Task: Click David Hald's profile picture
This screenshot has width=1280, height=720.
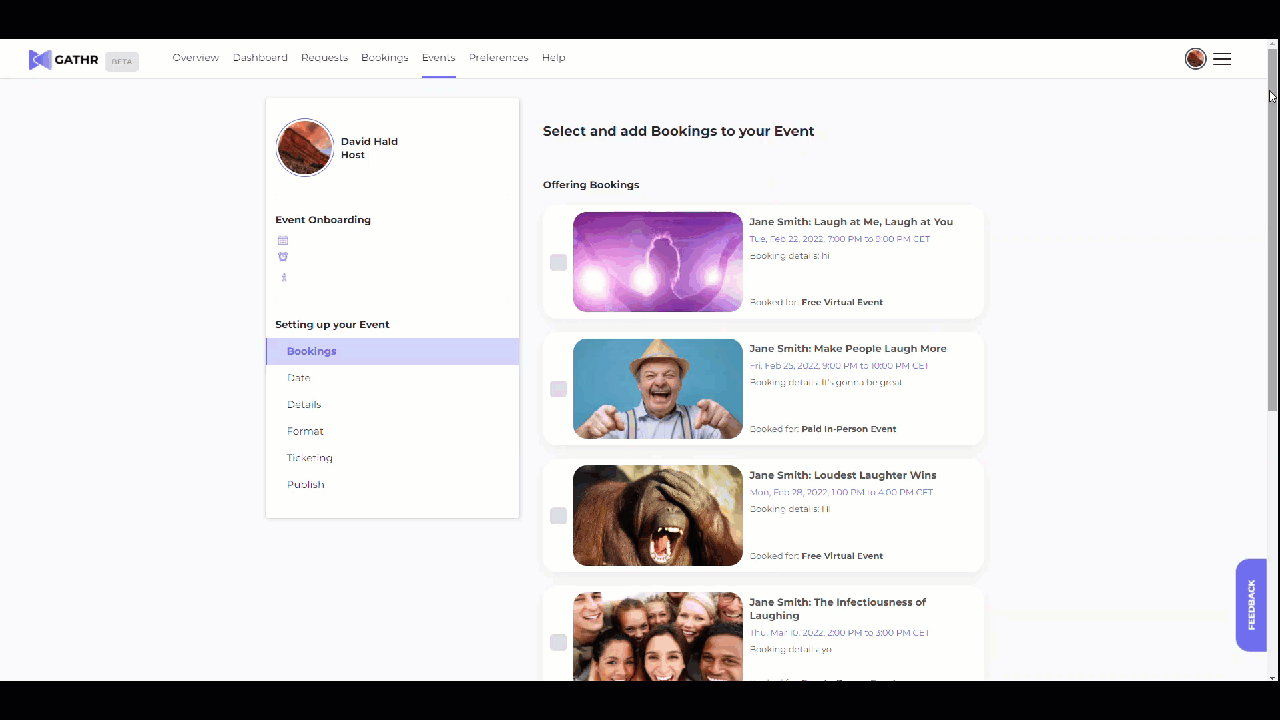Action: (305, 148)
